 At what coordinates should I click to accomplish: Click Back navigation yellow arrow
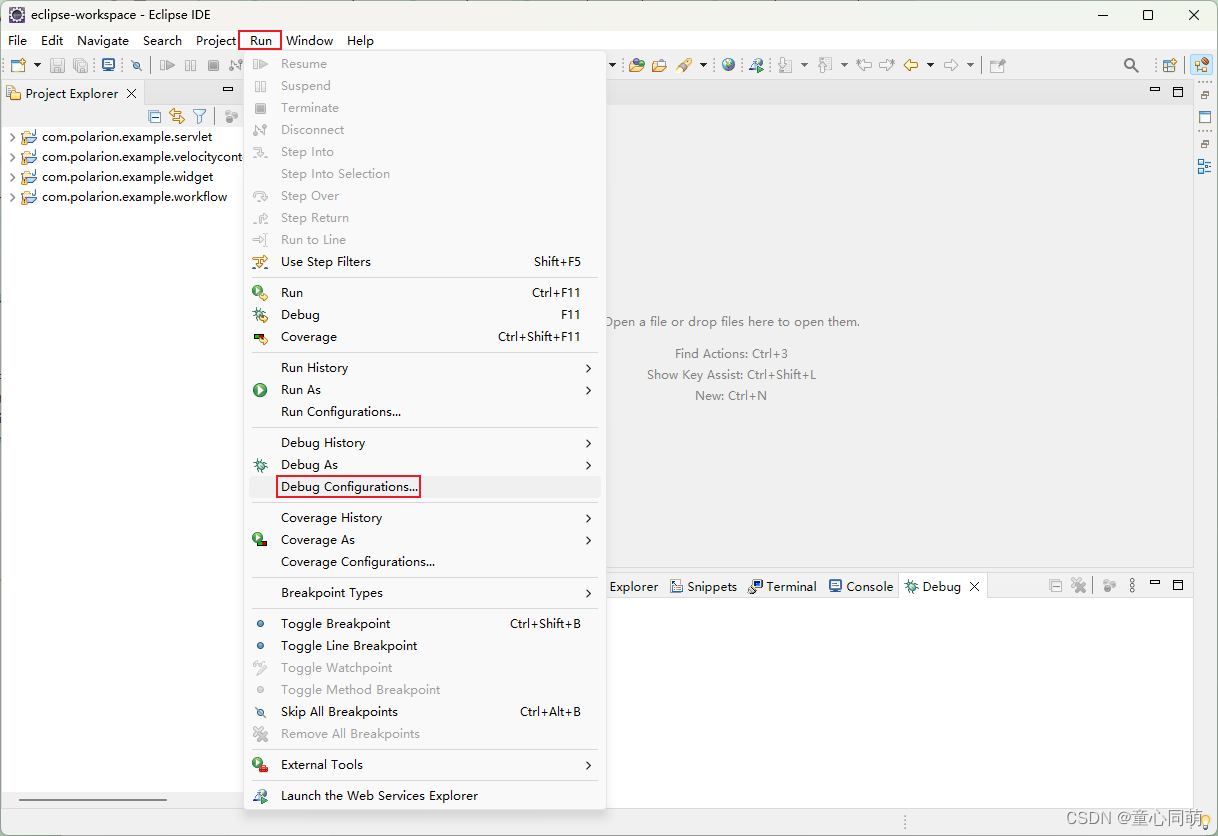click(x=910, y=65)
